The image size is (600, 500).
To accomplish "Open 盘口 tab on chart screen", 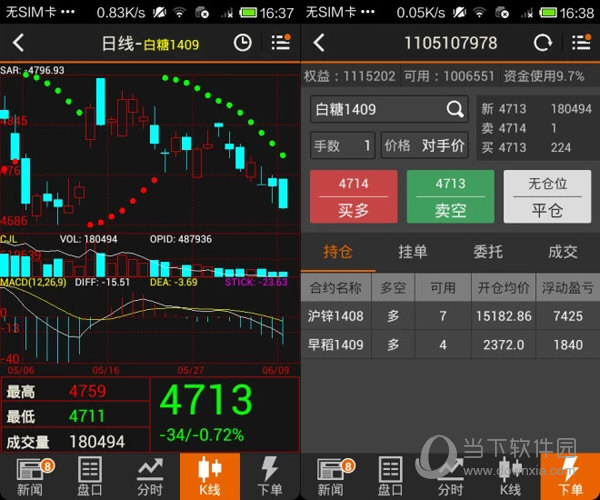I will pos(90,477).
